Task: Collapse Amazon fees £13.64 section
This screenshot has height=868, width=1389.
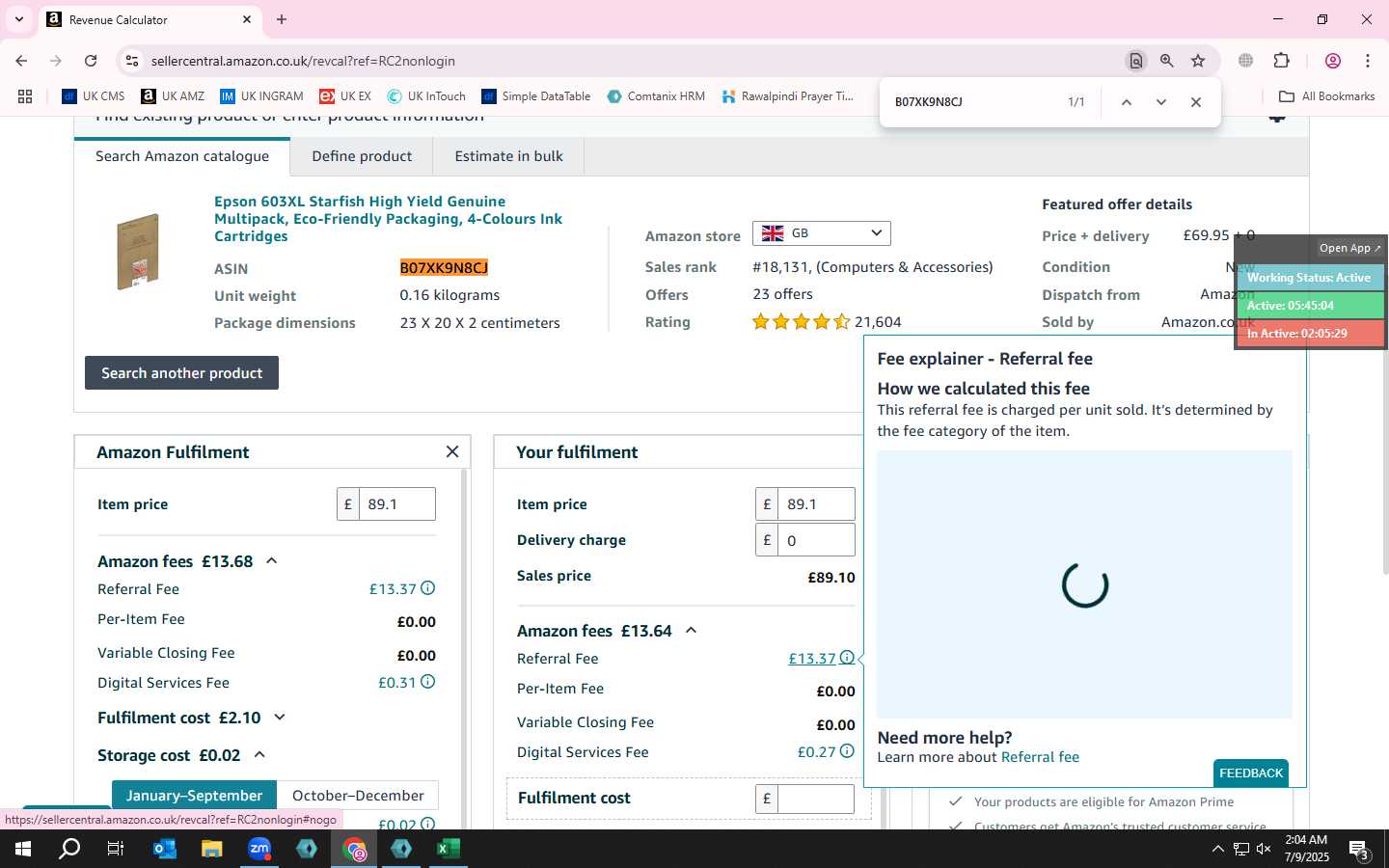Action: [691, 630]
